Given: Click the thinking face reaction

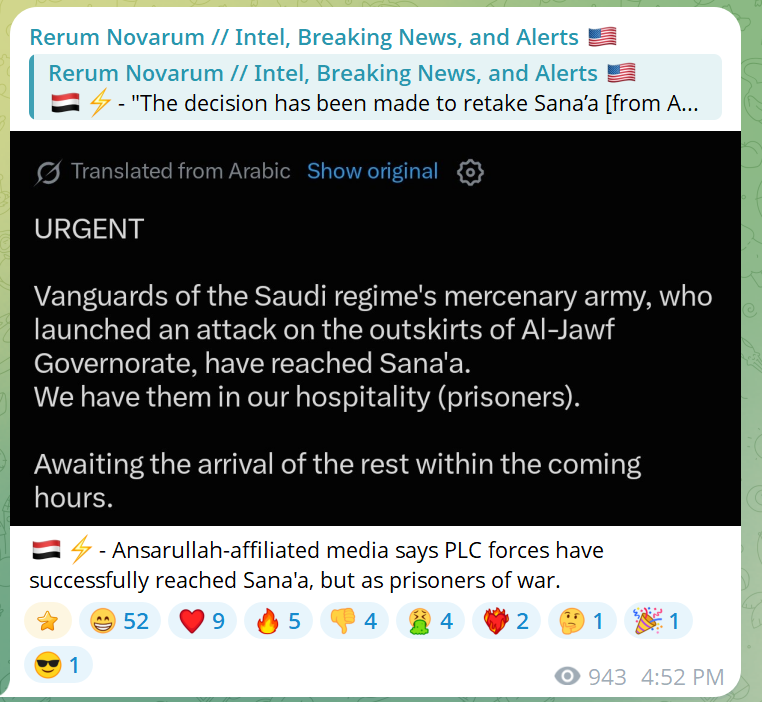Looking at the screenshot, I should (x=582, y=621).
